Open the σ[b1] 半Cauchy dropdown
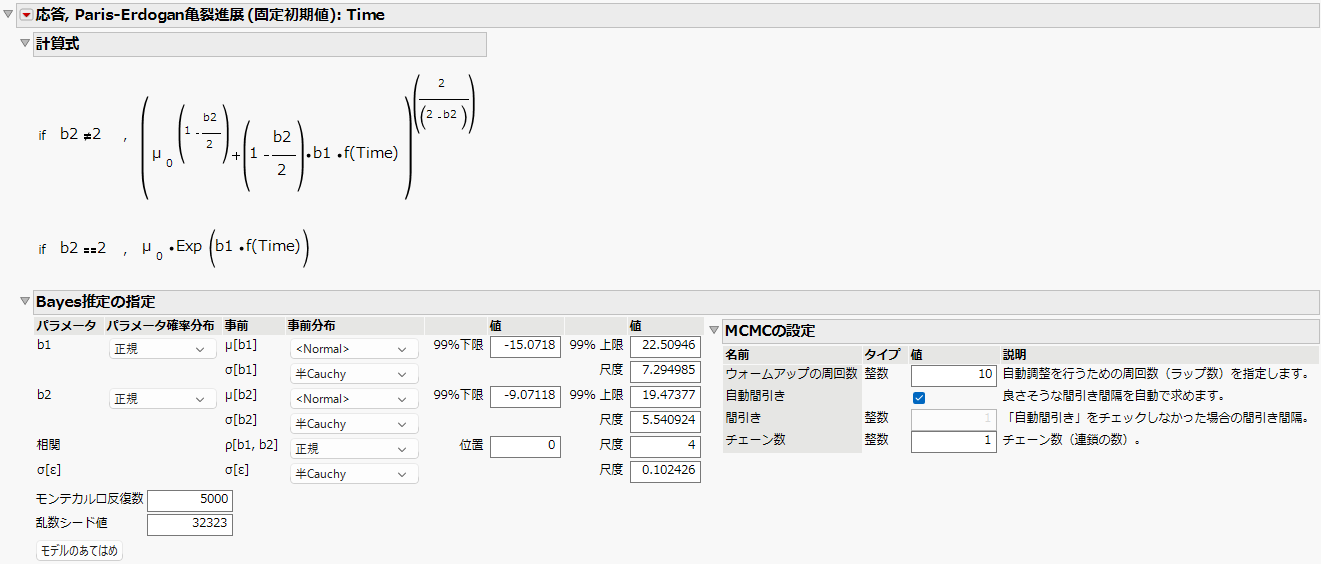Viewport: 1321px width, 564px height. (x=354, y=374)
